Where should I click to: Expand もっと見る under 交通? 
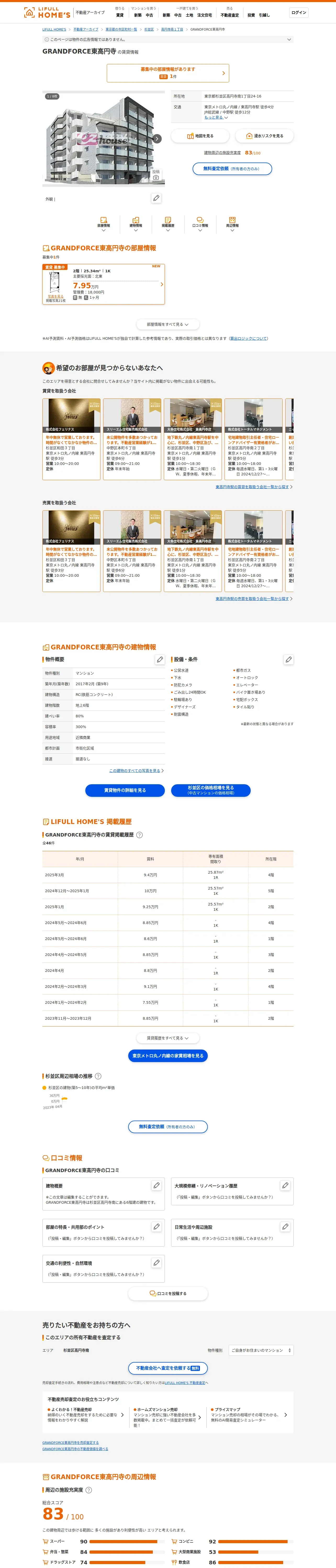pos(216,118)
